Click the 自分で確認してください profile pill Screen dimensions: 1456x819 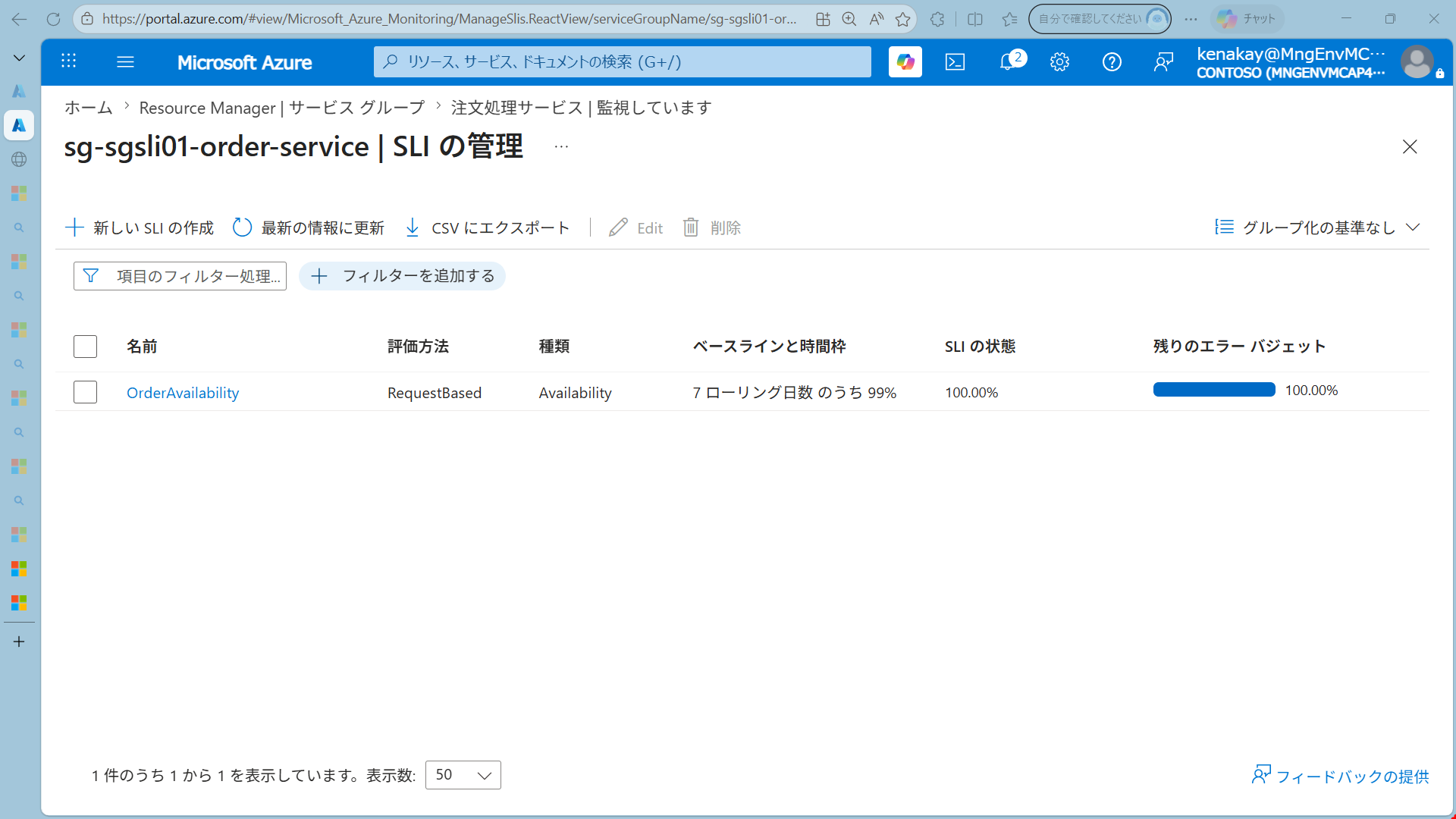[1100, 19]
